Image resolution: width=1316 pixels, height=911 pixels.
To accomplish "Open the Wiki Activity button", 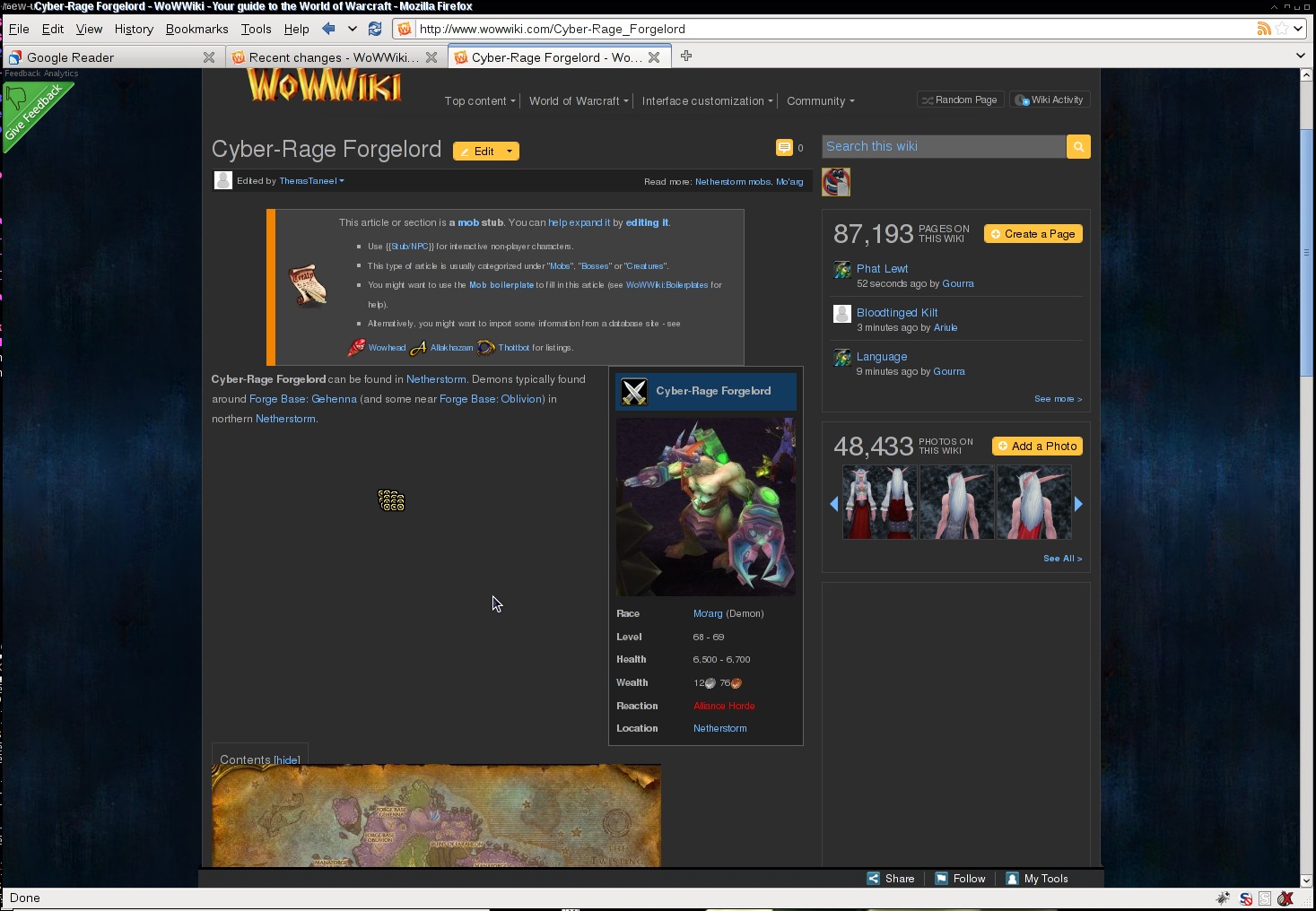I will (1050, 100).
